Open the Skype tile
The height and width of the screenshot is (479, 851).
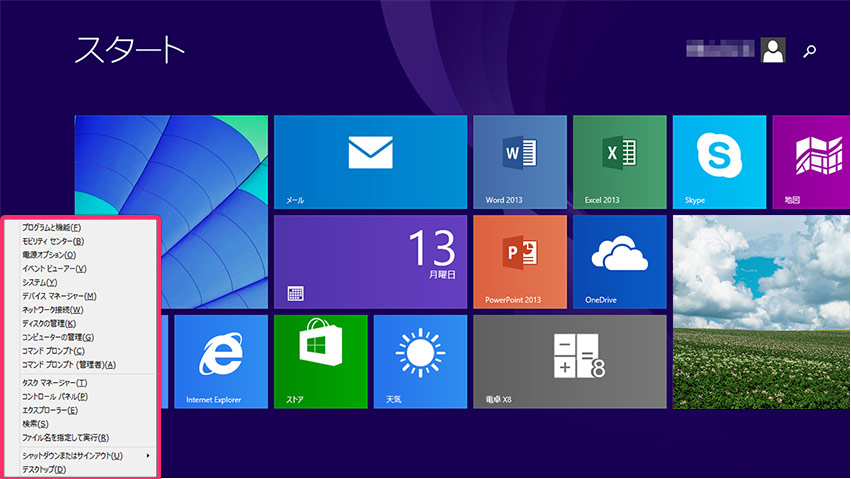(719, 162)
